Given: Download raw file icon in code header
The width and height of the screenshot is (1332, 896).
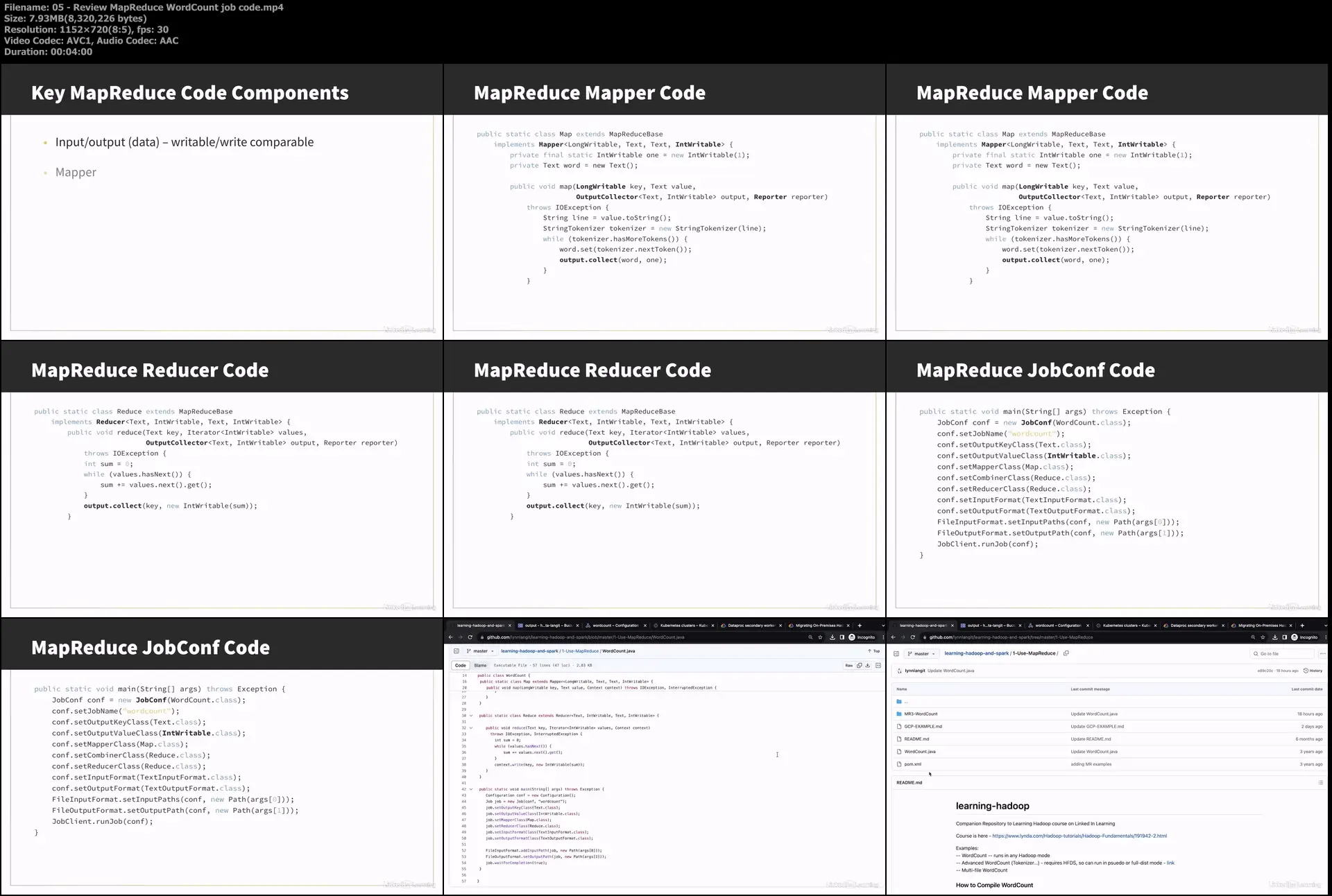Looking at the screenshot, I should 867,665.
